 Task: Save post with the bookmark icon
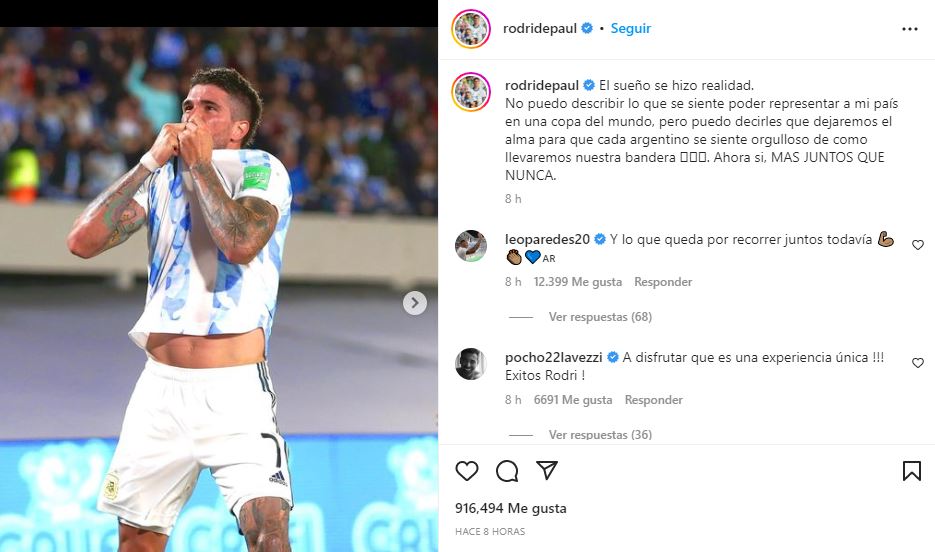point(912,471)
